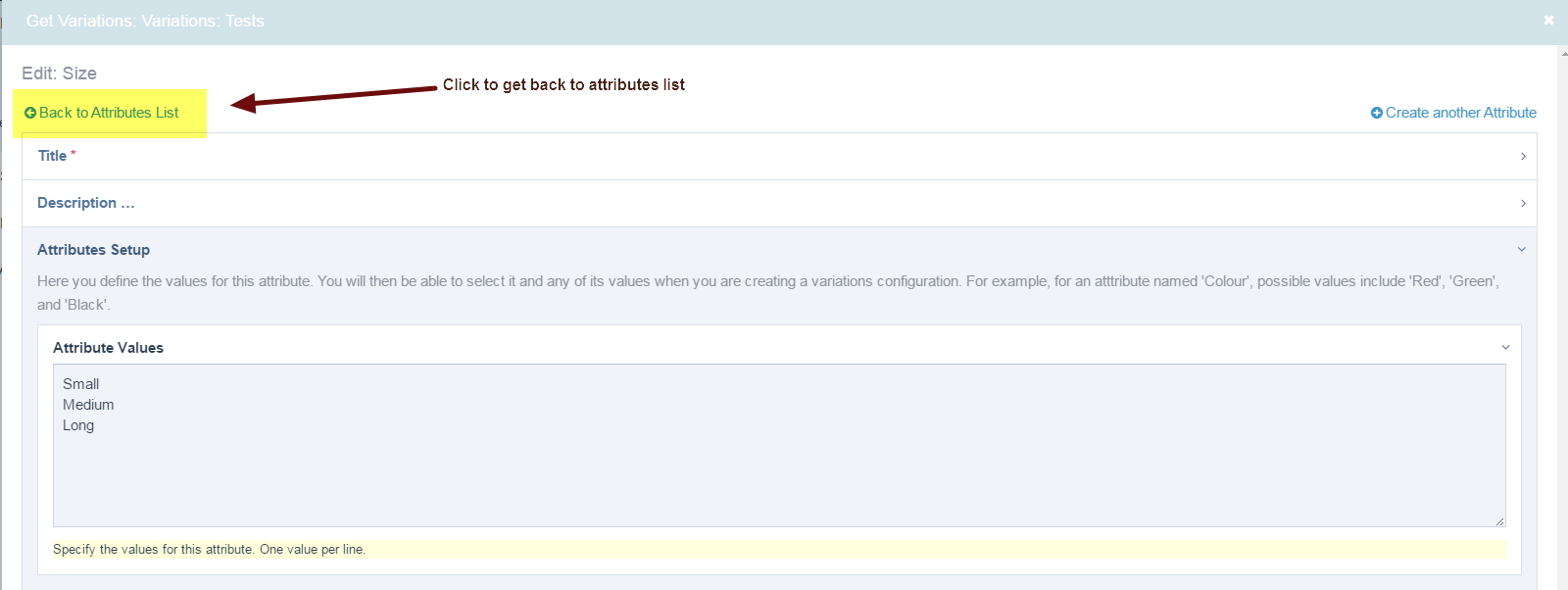Collapse the Attribute Values panel chevron
1568x590 pixels.
point(1506,348)
